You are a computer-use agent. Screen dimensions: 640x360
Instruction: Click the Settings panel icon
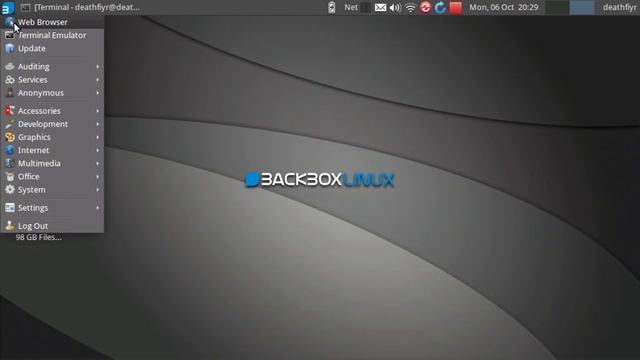(x=10, y=208)
